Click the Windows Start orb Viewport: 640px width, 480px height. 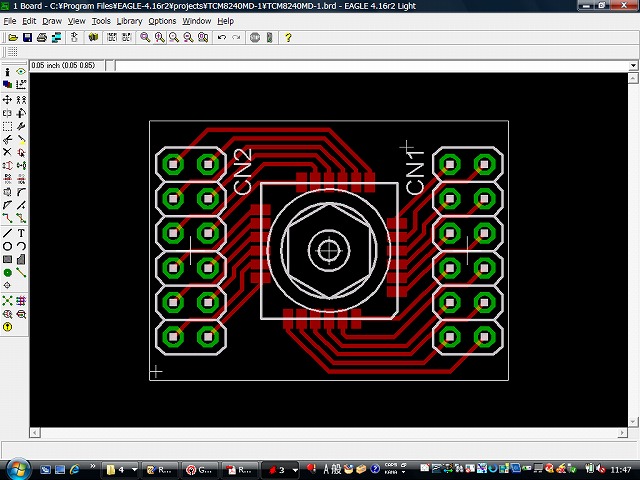point(18,469)
